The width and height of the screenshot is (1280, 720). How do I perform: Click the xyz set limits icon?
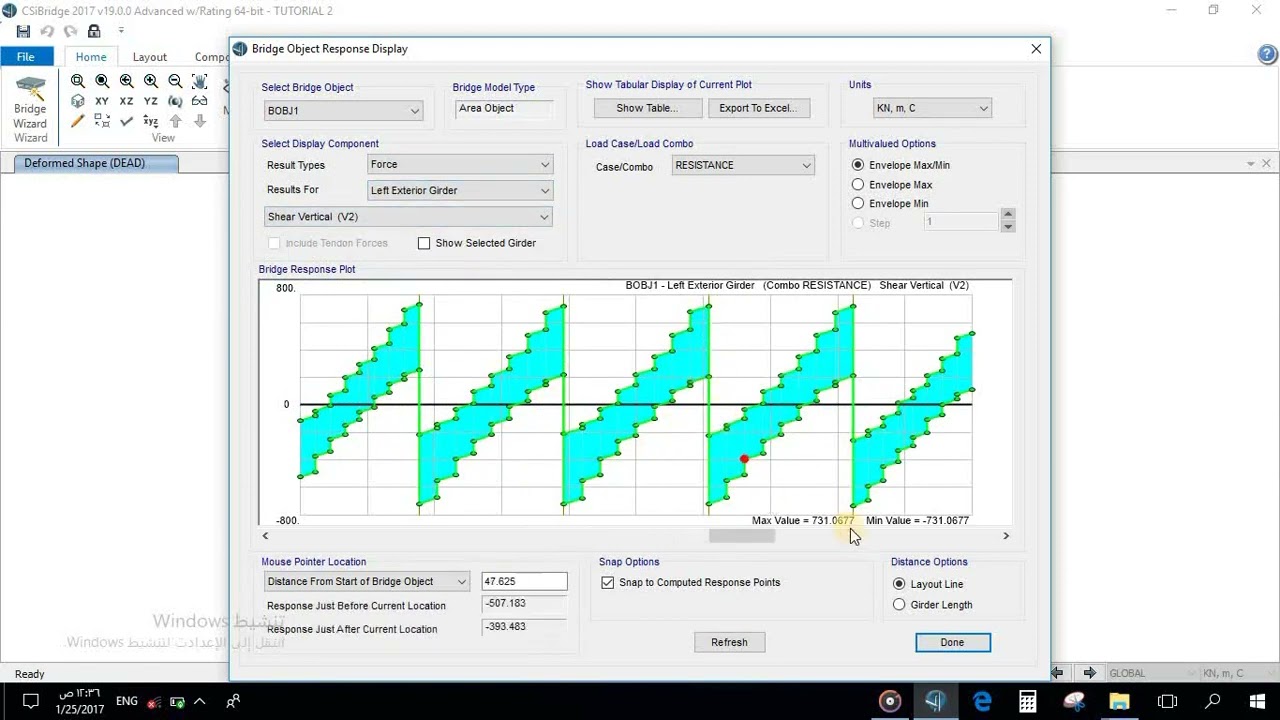[151, 121]
